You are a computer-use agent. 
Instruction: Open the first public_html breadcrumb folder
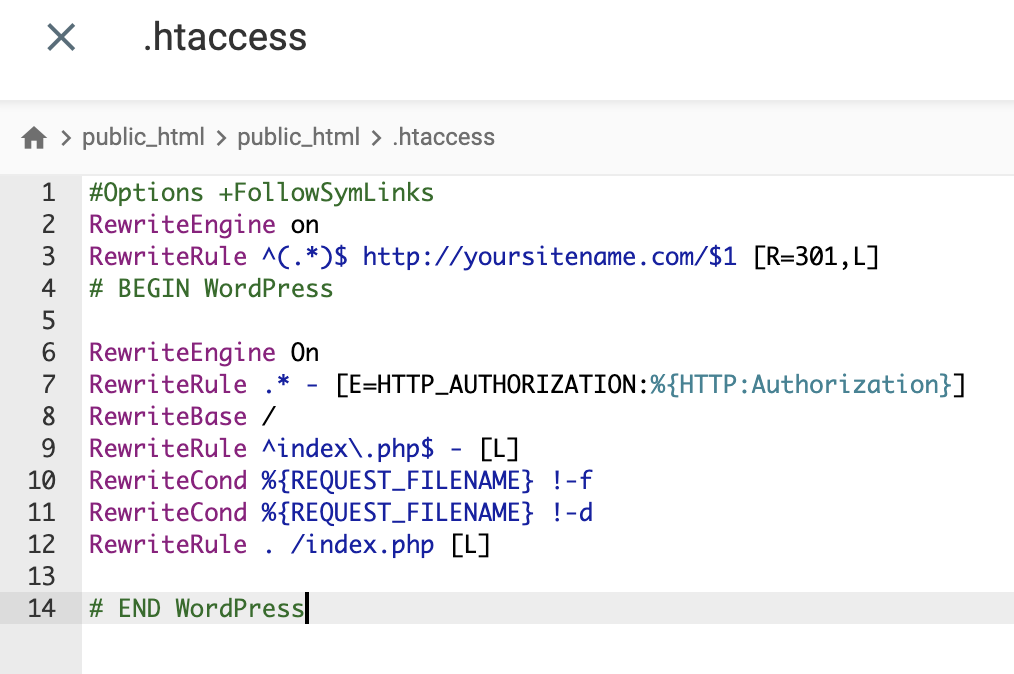(144, 137)
